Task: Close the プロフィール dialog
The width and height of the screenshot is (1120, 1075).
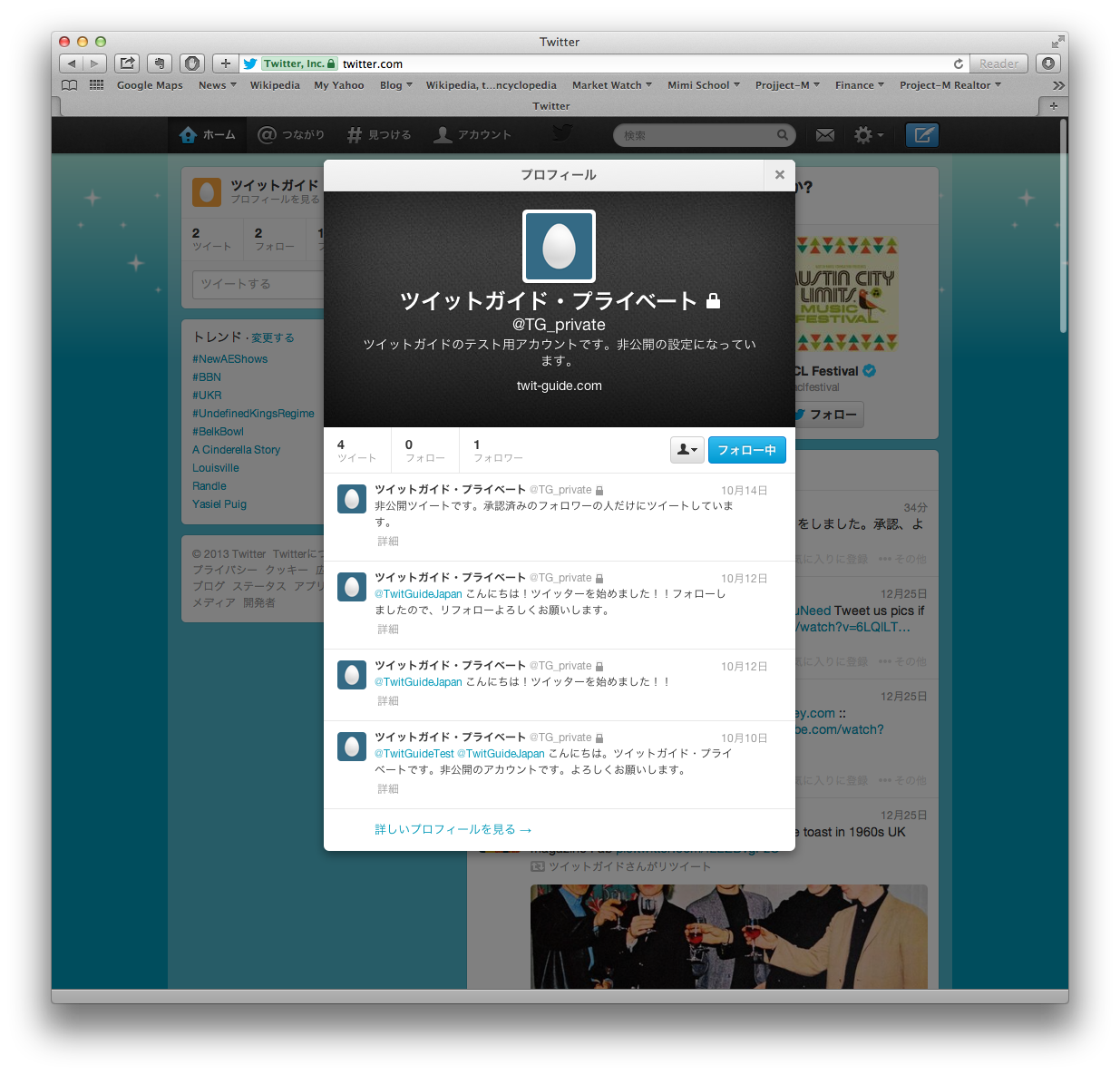Action: [x=779, y=174]
